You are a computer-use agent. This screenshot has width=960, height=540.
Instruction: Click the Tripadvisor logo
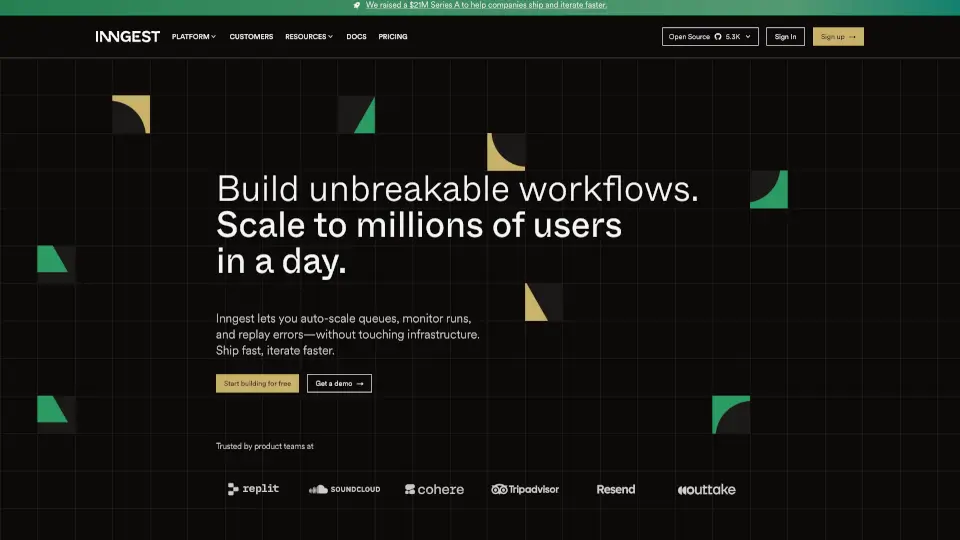click(x=525, y=489)
